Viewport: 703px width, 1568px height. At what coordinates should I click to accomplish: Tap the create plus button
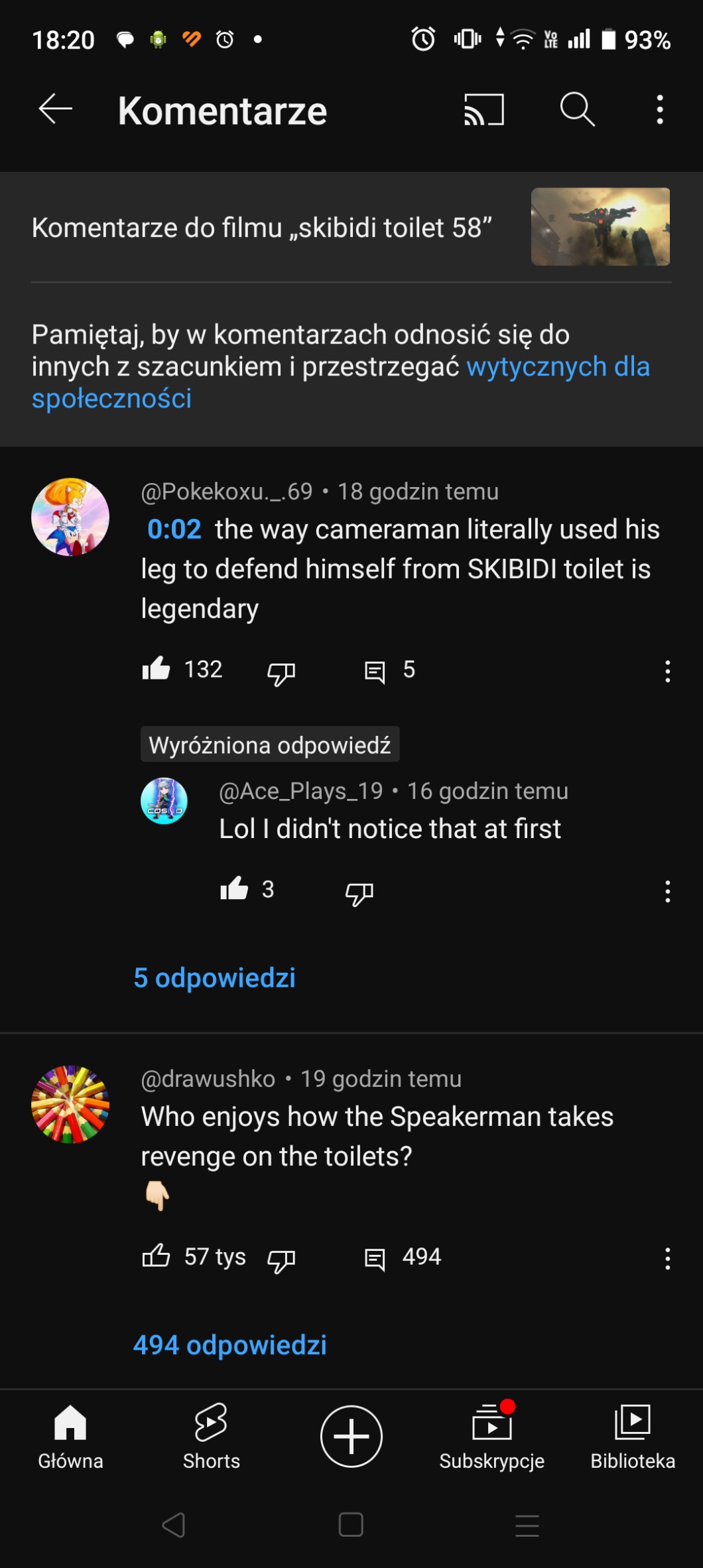(x=351, y=1436)
